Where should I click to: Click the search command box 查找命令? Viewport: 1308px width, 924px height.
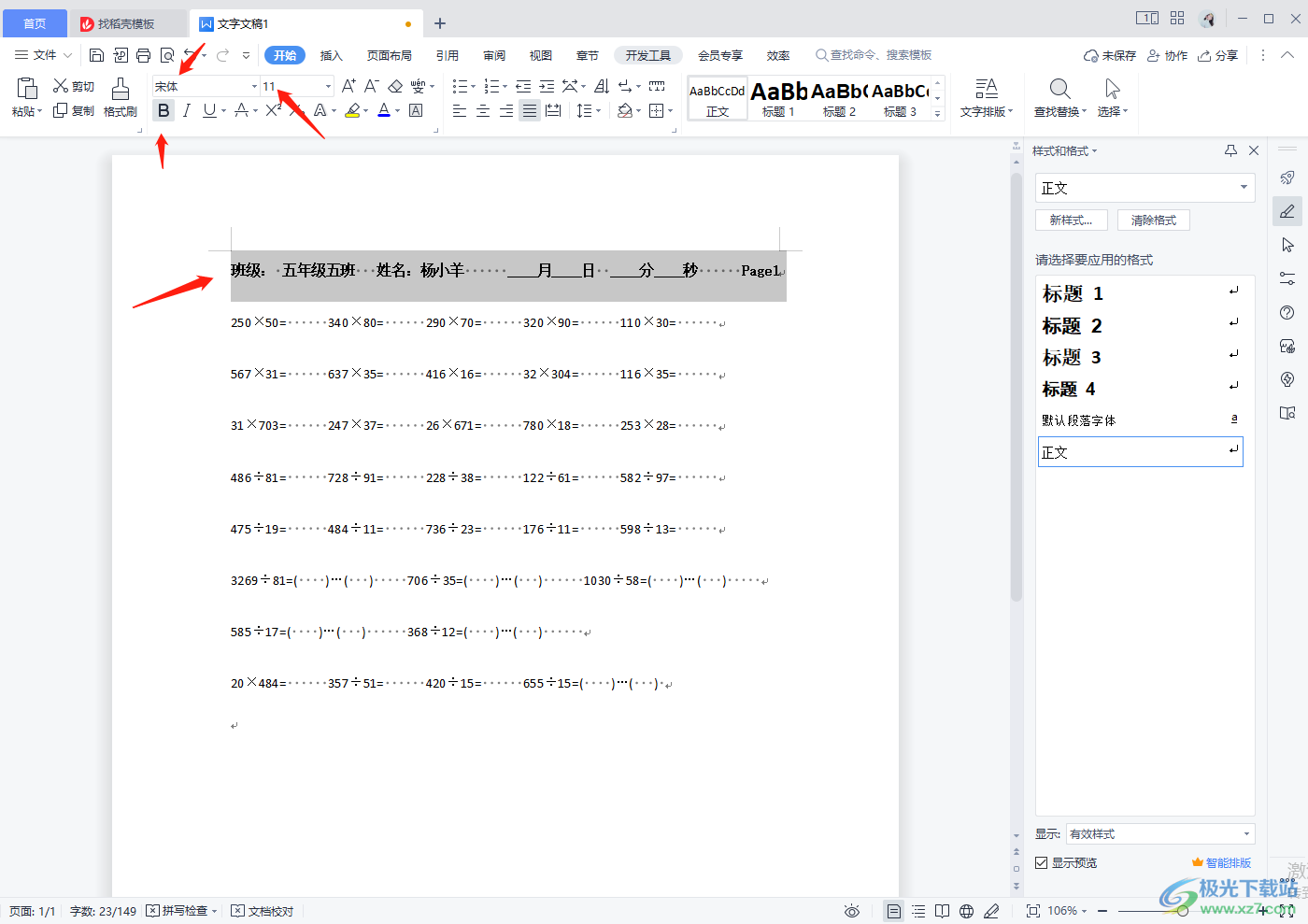point(874,55)
